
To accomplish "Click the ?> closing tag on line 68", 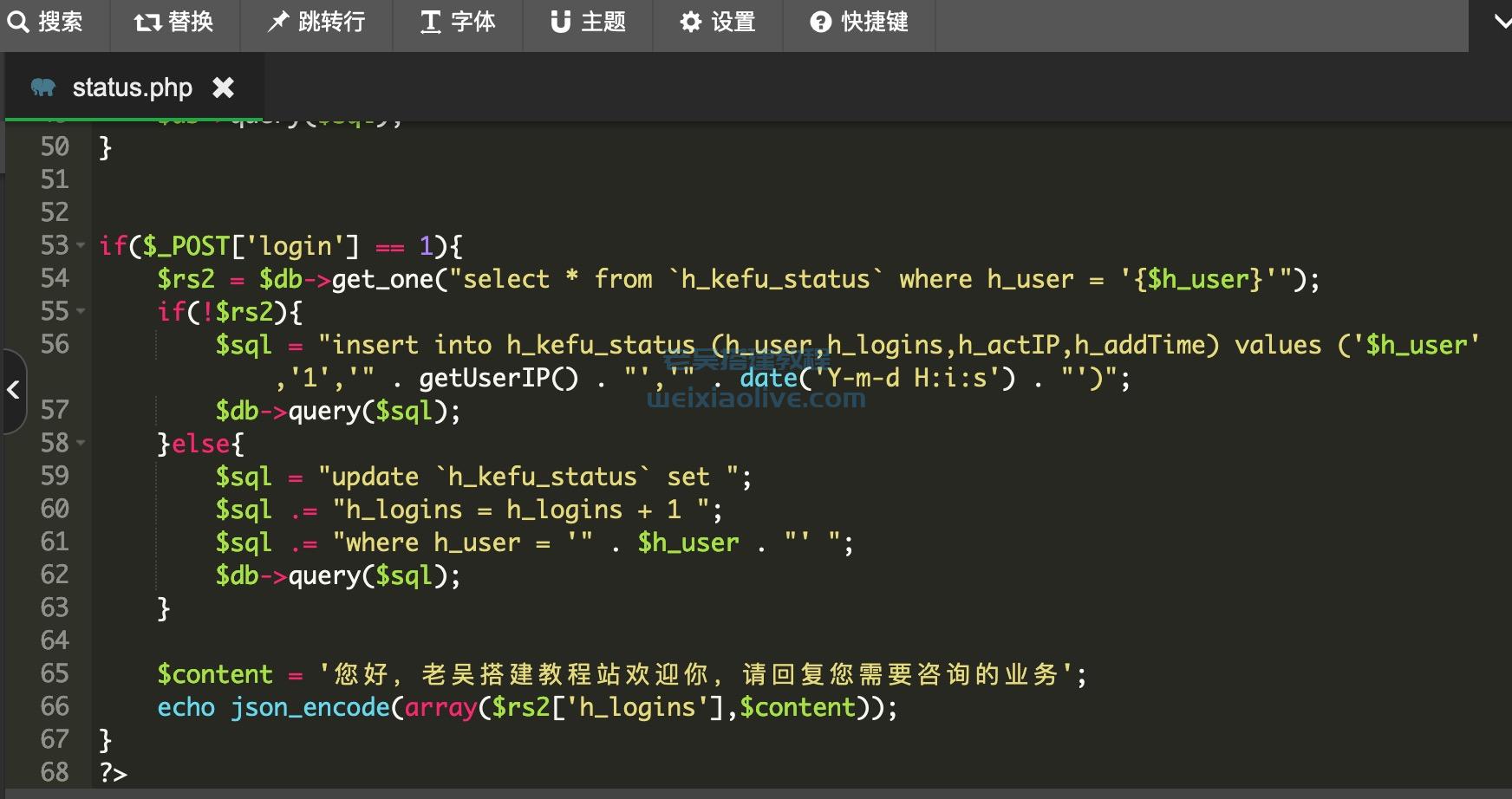I will point(114,773).
